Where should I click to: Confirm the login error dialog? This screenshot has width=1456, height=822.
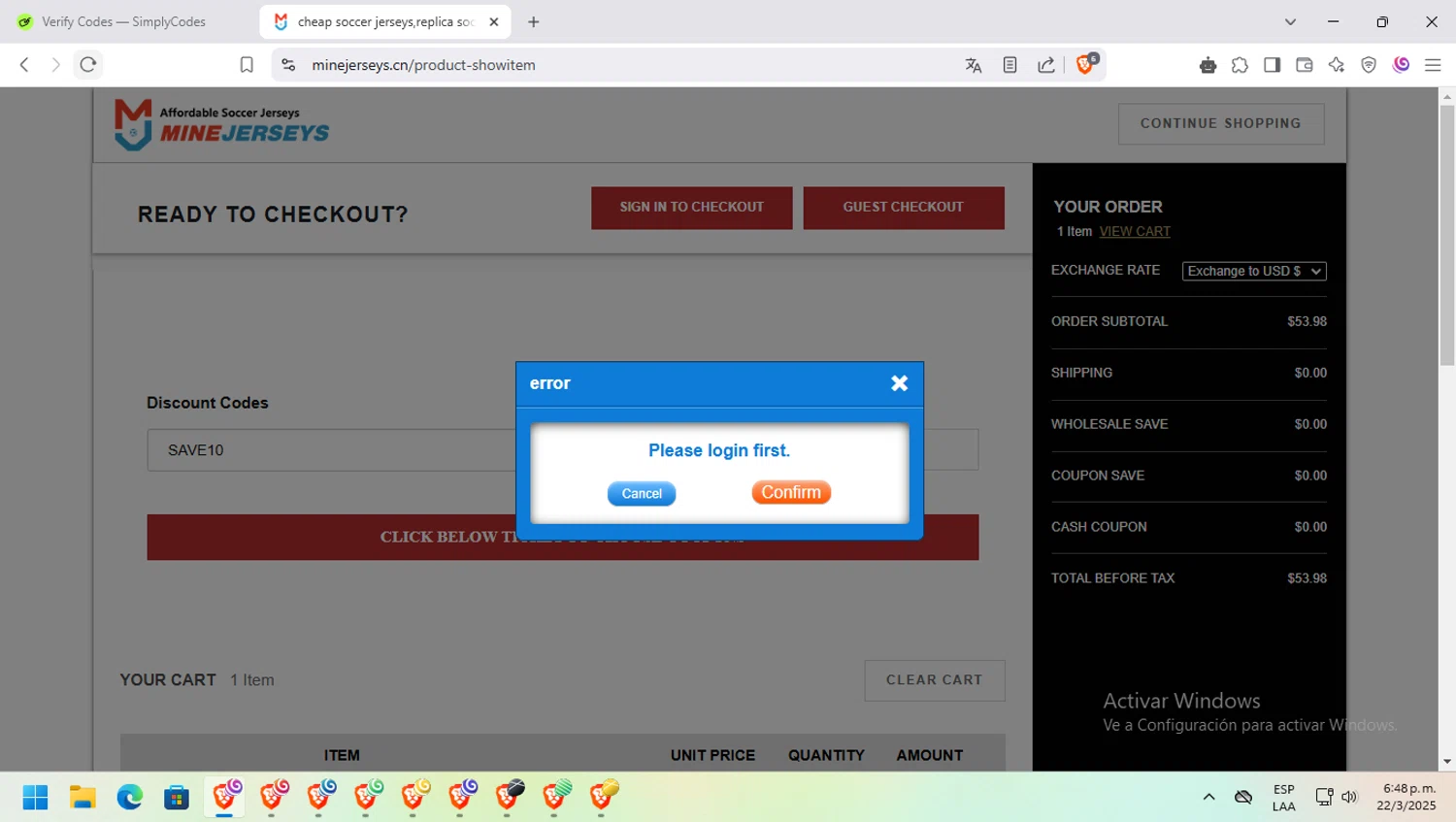[x=791, y=492]
